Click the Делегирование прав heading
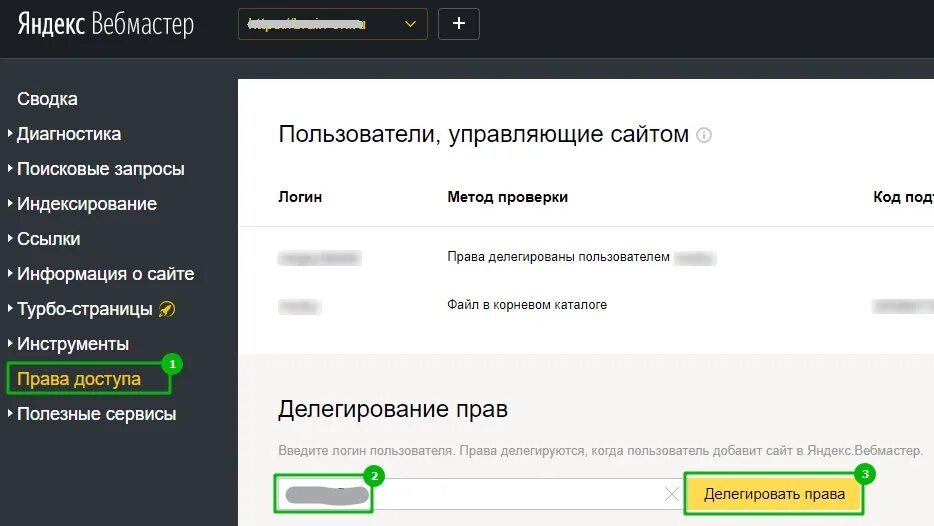Screen dimensions: 934x526 click(x=393, y=409)
